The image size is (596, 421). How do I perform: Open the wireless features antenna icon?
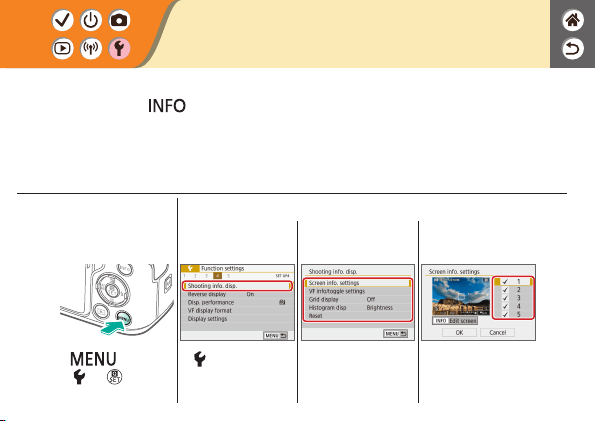pos(91,48)
